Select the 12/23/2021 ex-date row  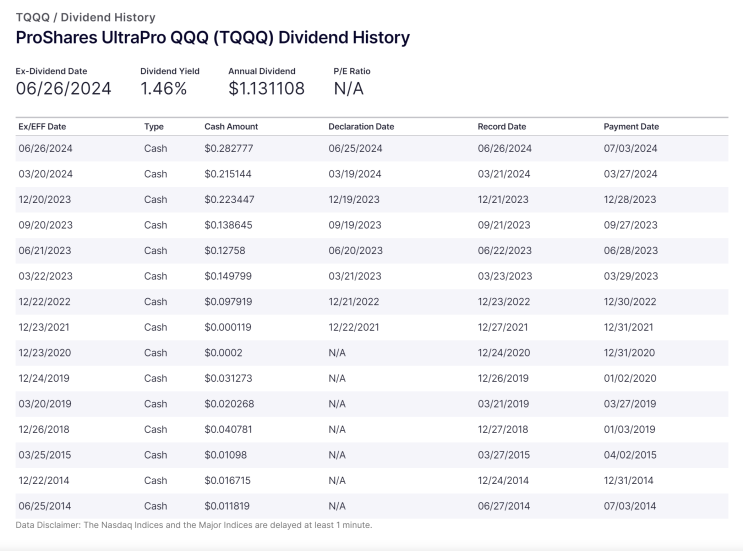pyautogui.click(x=372, y=327)
